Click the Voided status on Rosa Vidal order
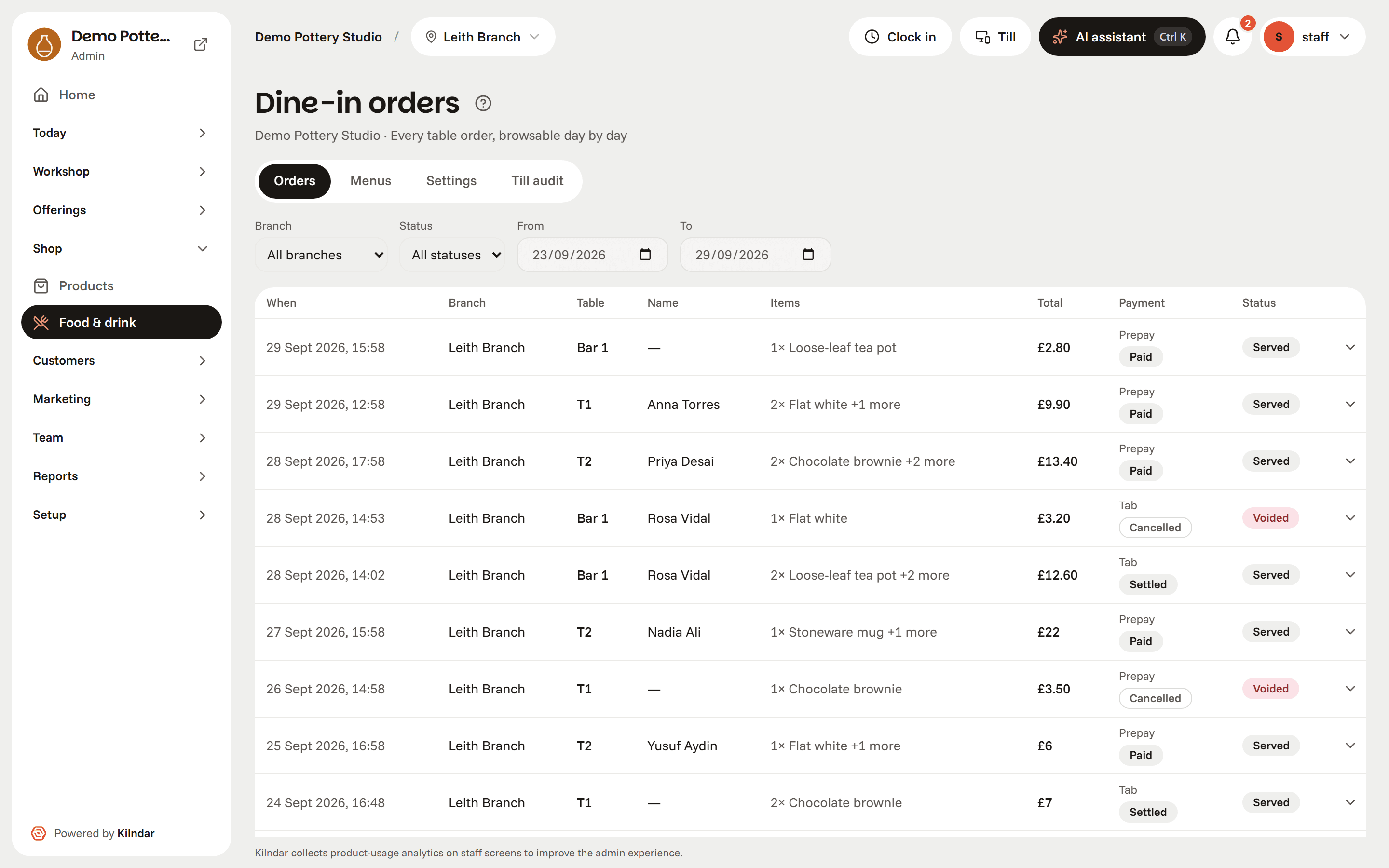The width and height of the screenshot is (1389, 868). [1271, 518]
